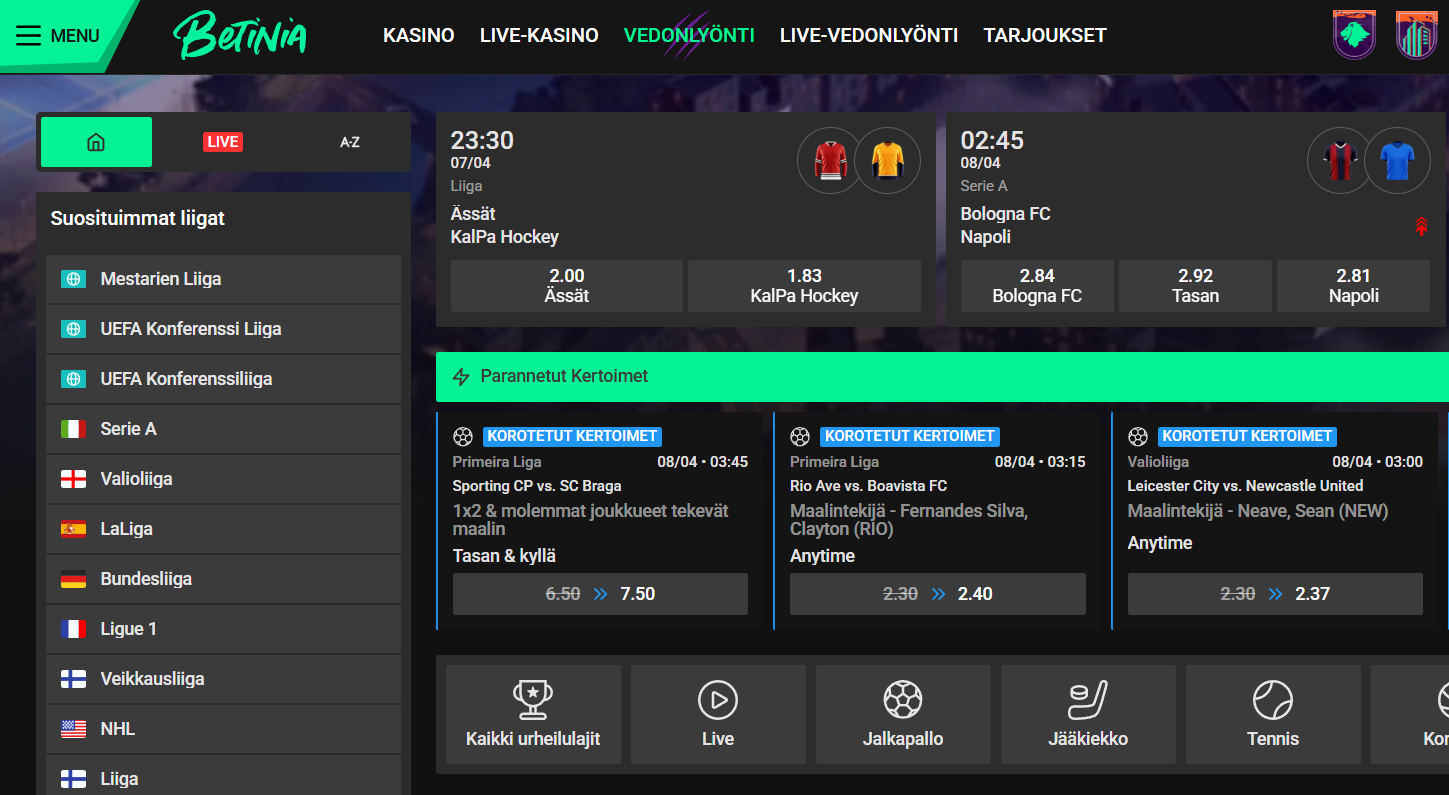Open Bundesliiga league
The height and width of the screenshot is (795, 1449).
(223, 579)
